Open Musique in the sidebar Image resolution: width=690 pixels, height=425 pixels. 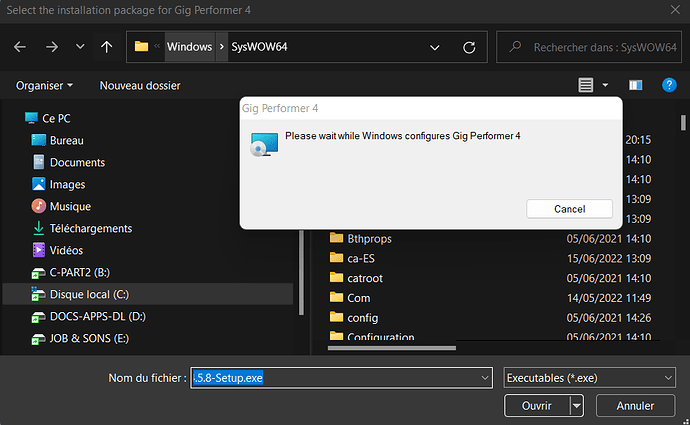[70, 206]
